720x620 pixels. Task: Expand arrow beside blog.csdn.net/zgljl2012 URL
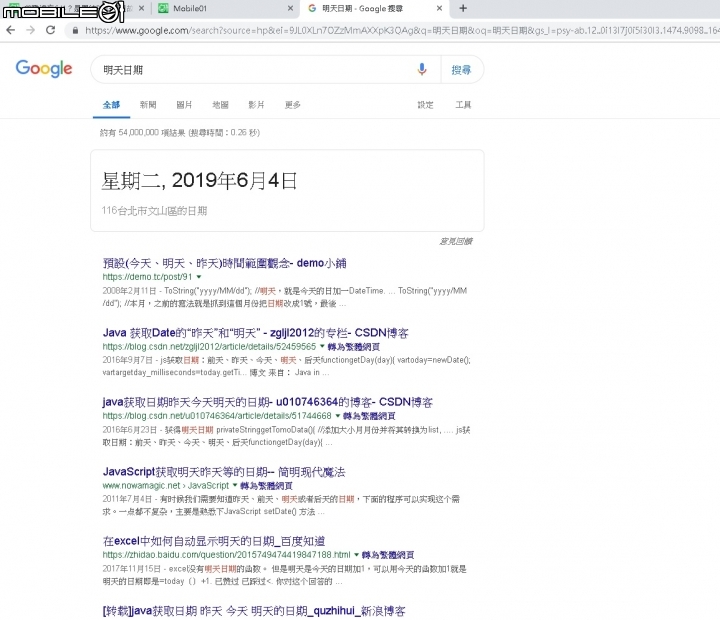tap(322, 346)
